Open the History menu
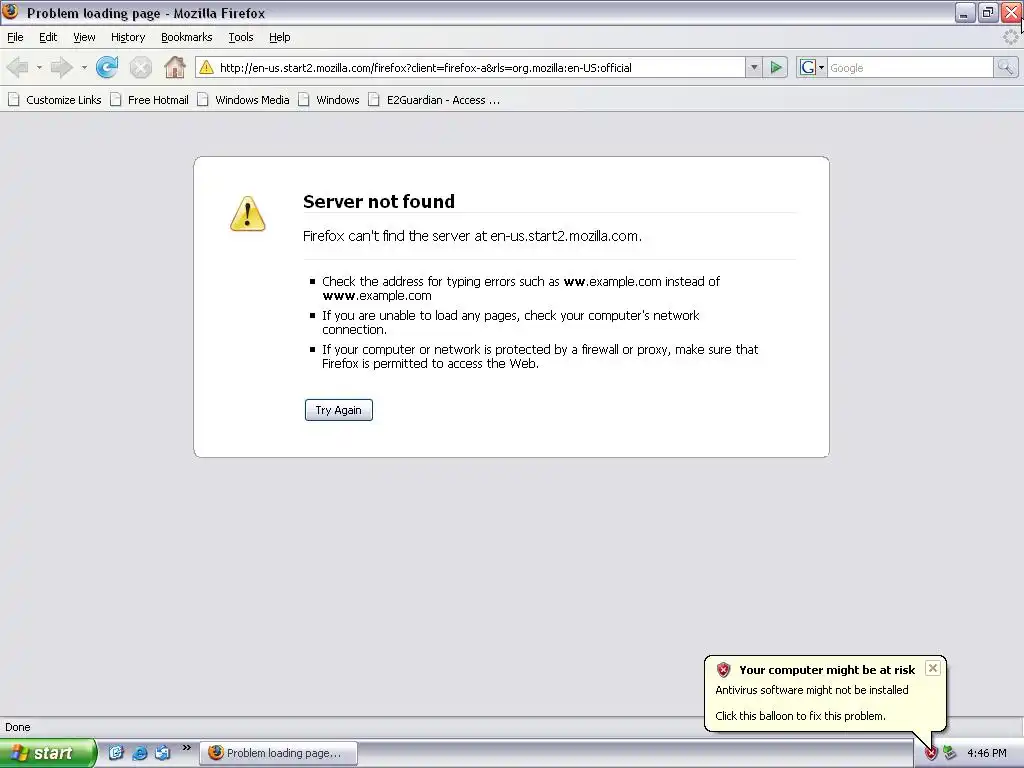The image size is (1024, 768). point(128,37)
